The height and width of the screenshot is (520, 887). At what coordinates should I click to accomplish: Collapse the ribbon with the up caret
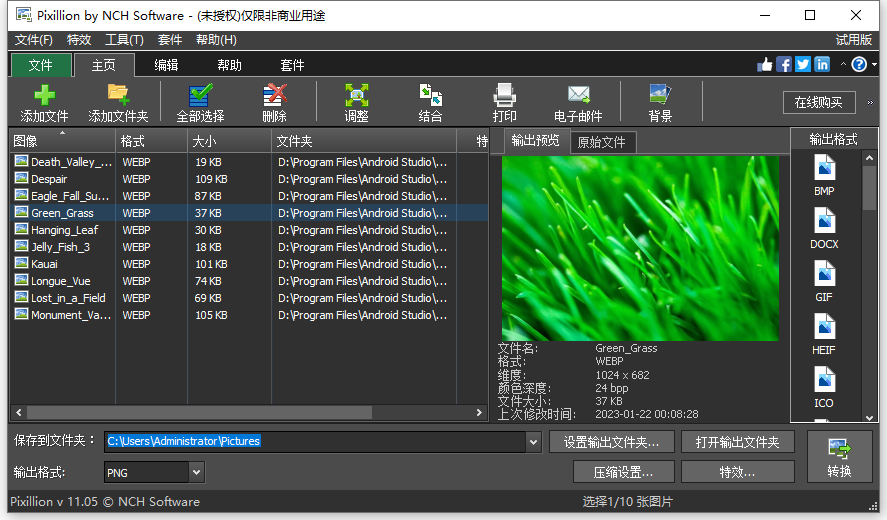[x=843, y=65]
